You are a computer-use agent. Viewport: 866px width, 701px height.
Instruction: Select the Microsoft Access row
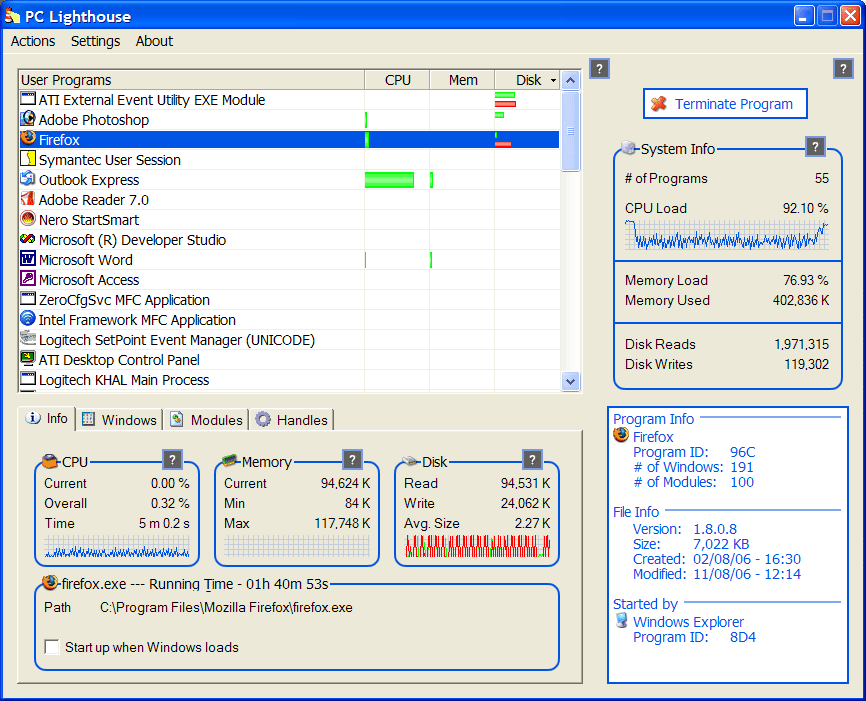tap(289, 280)
